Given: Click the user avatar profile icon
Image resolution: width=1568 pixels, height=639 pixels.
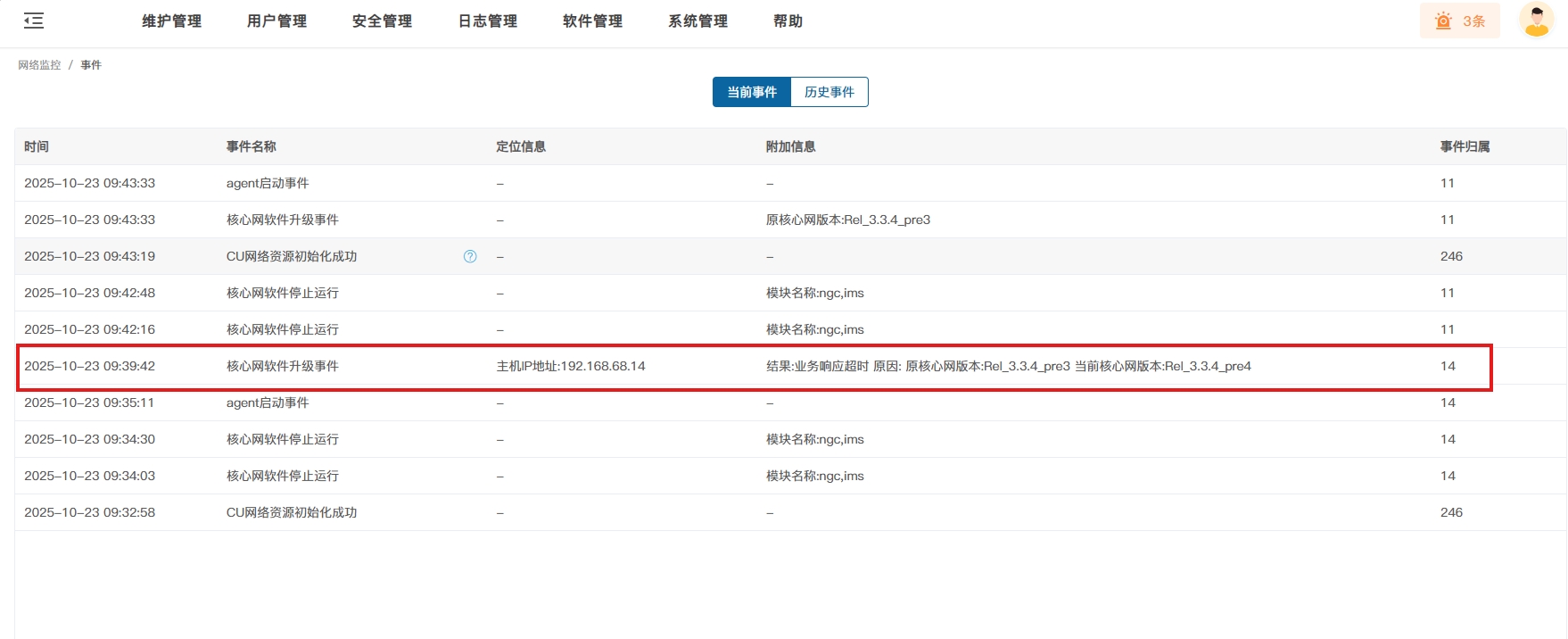Looking at the screenshot, I should click(x=1536, y=21).
